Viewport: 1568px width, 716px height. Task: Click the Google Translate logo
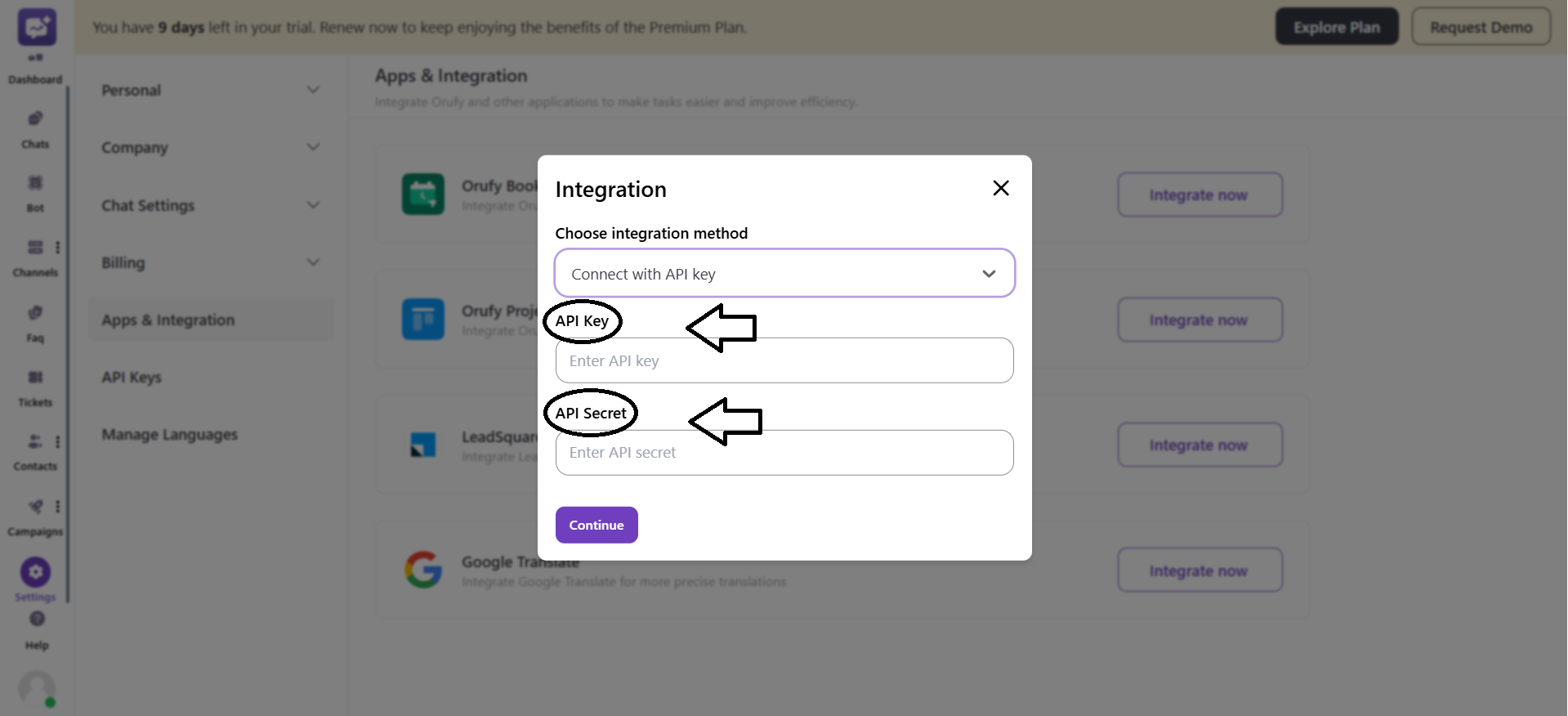[x=422, y=570]
